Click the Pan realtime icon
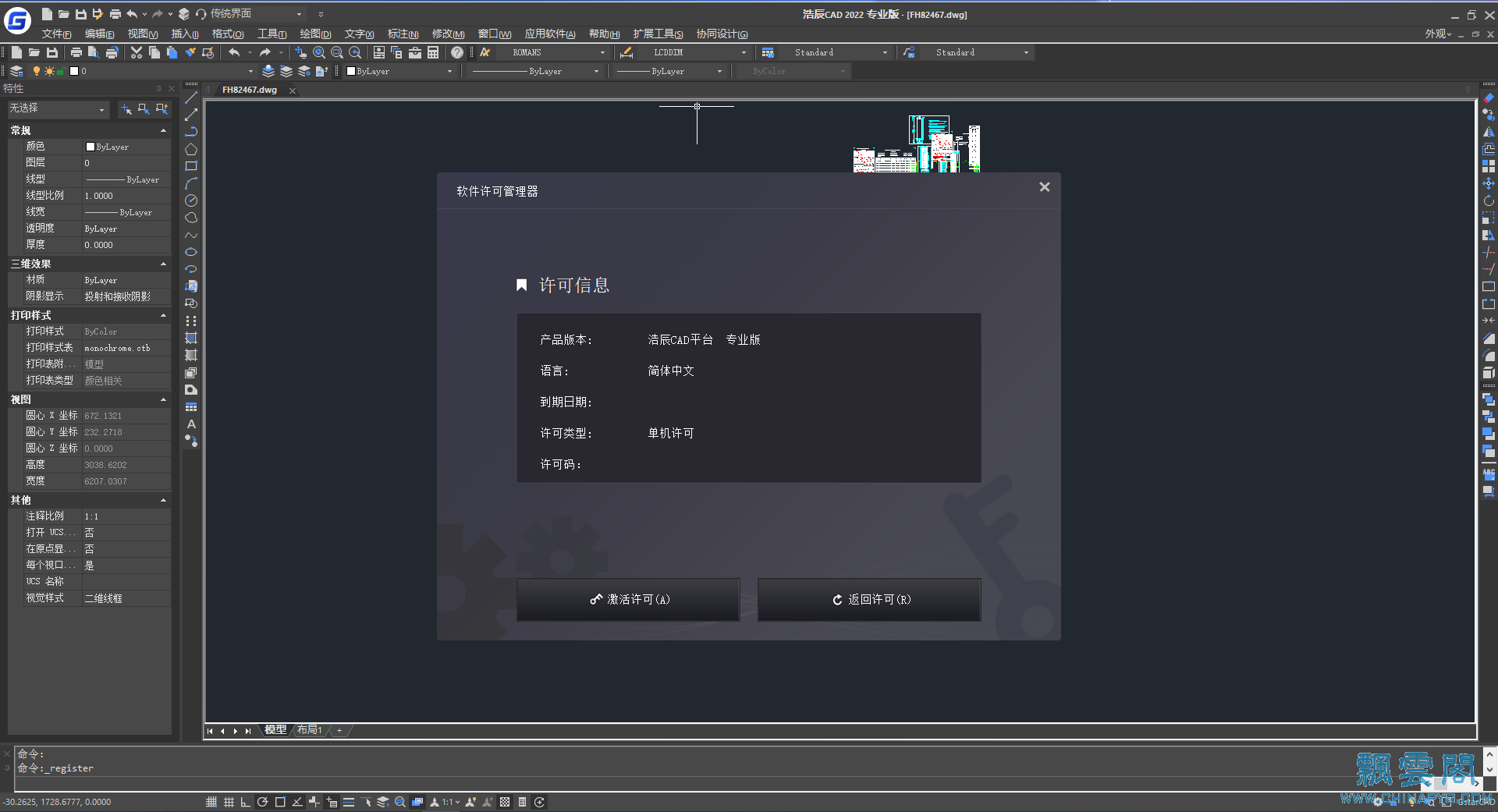This screenshot has width=1498, height=812. pos(301,52)
